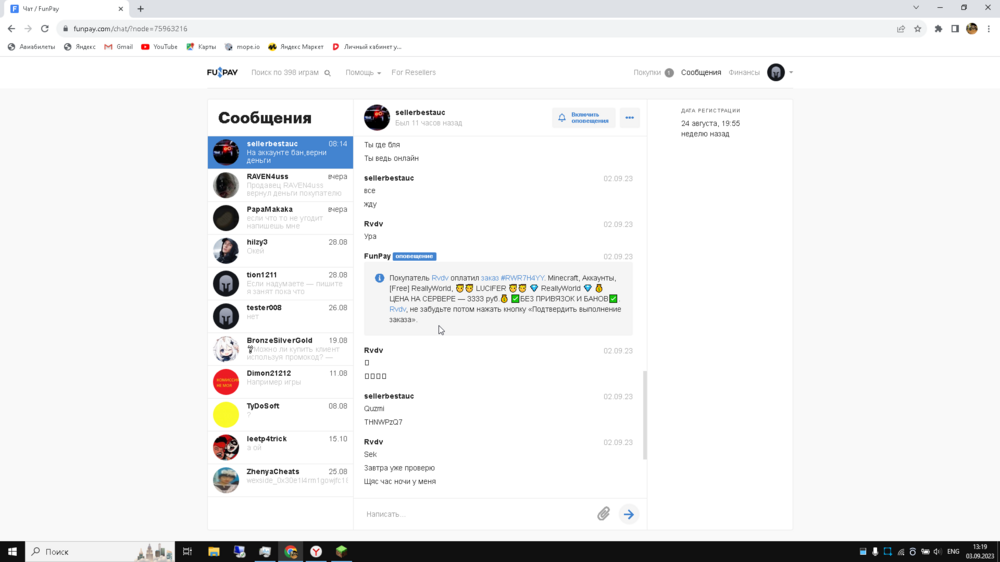Click the taskbar search box Поиск
Viewport: 1000px width, 562px height.
99,551
